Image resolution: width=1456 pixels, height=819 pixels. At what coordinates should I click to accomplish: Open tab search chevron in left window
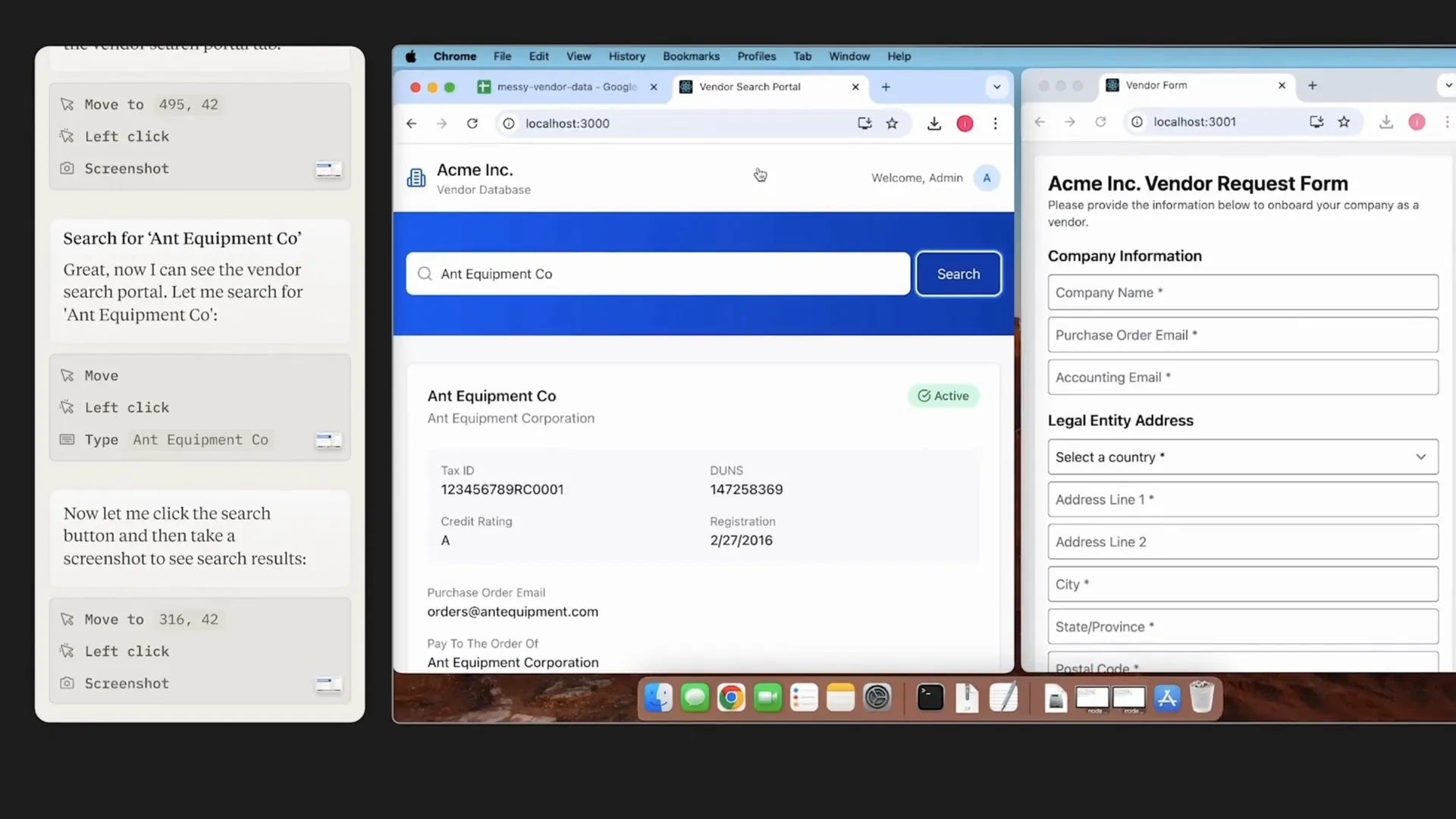pyautogui.click(x=996, y=87)
